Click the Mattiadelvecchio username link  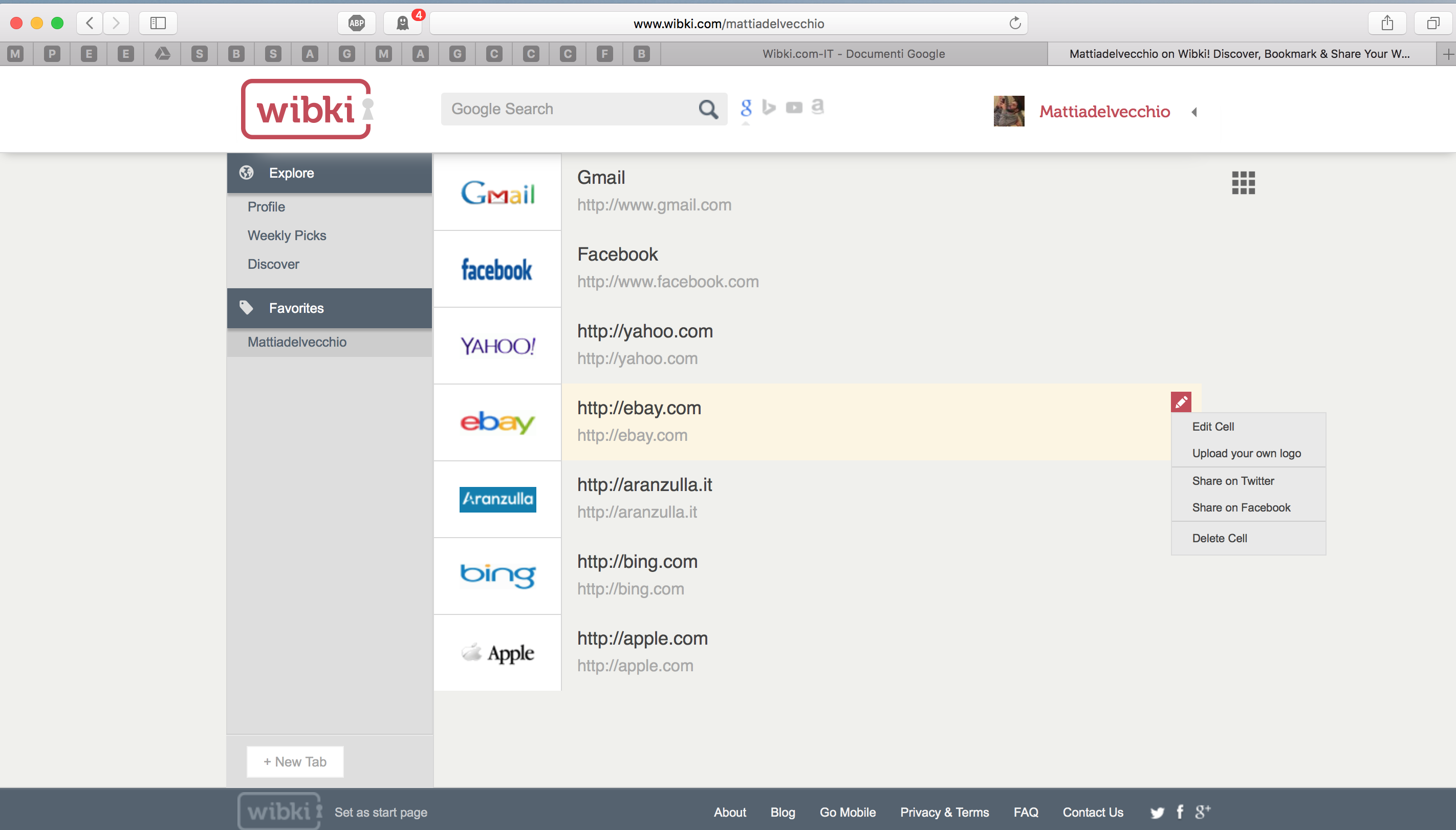click(x=1104, y=112)
